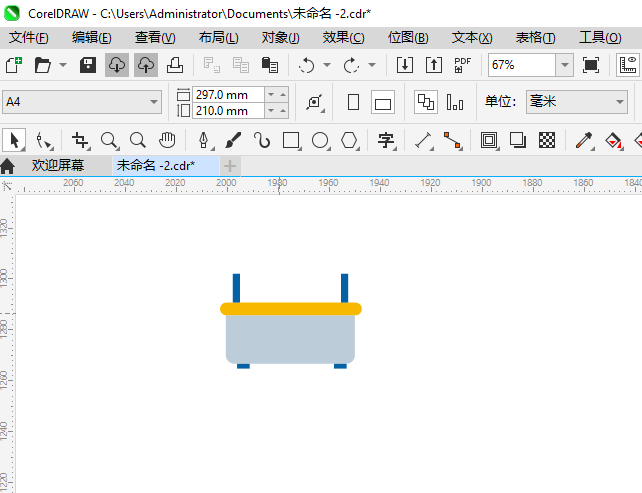The height and width of the screenshot is (493, 642).
Task: Open the 工具(O) menu
Action: tap(600, 38)
